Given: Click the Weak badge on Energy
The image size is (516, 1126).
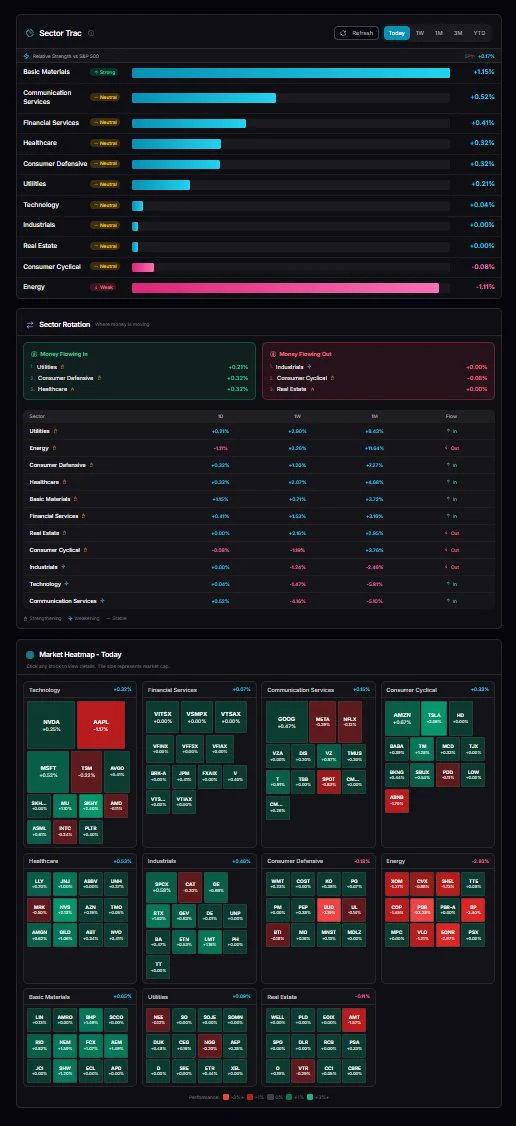Looking at the screenshot, I should (x=103, y=287).
